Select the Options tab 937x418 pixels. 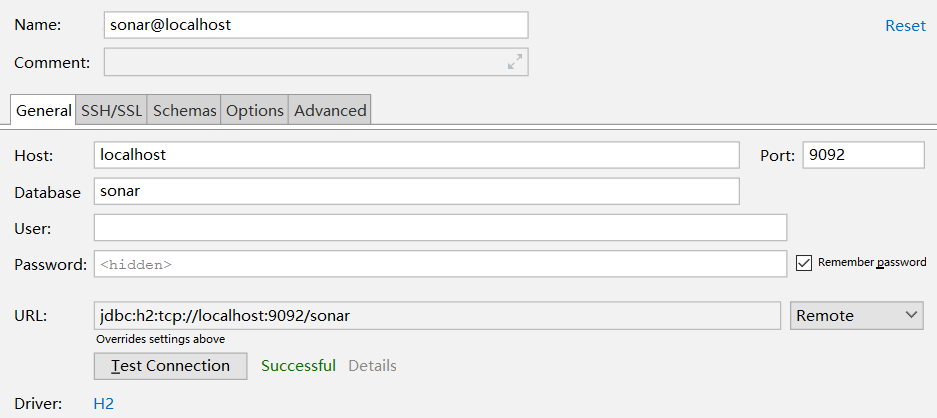255,111
